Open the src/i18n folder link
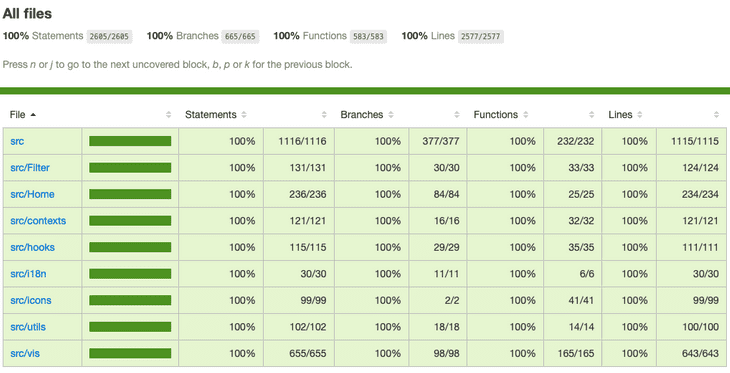 pos(28,274)
